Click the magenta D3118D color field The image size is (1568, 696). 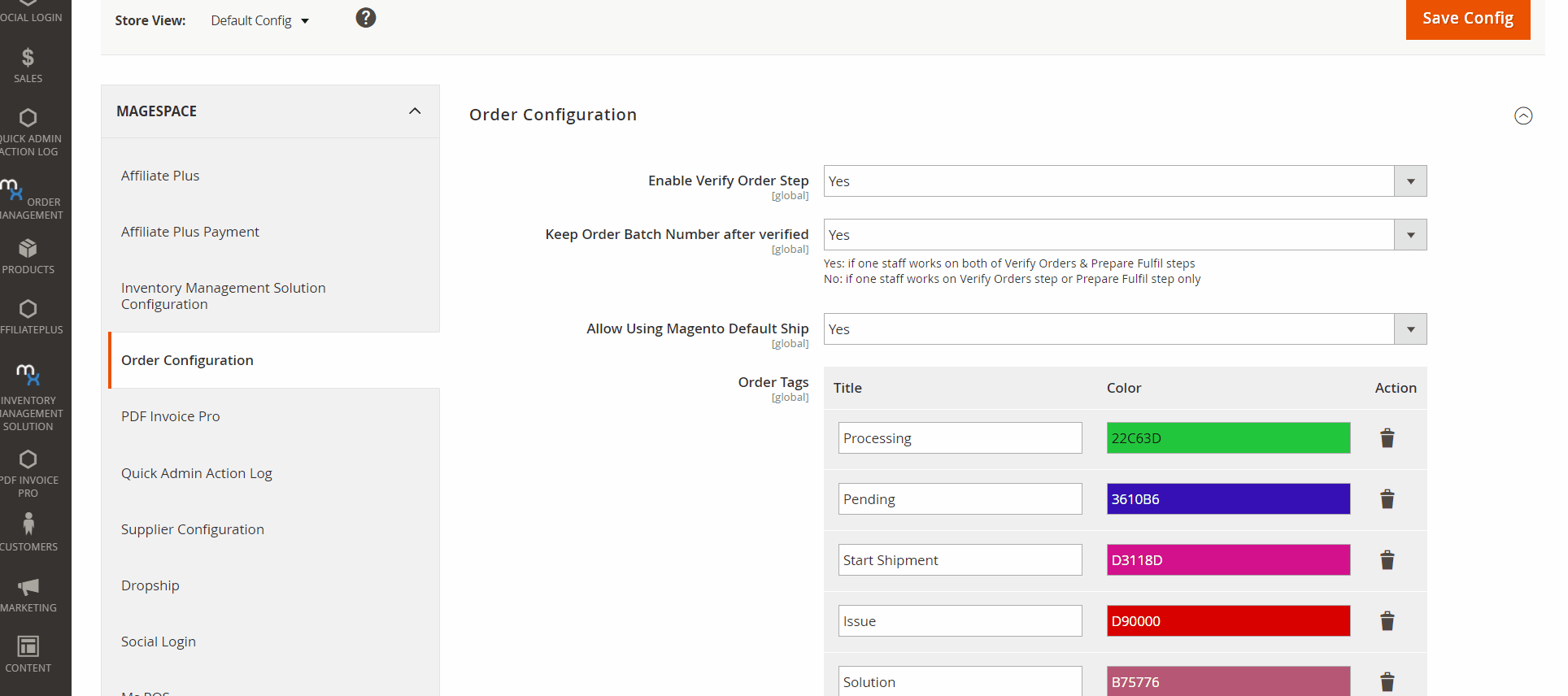point(1228,560)
